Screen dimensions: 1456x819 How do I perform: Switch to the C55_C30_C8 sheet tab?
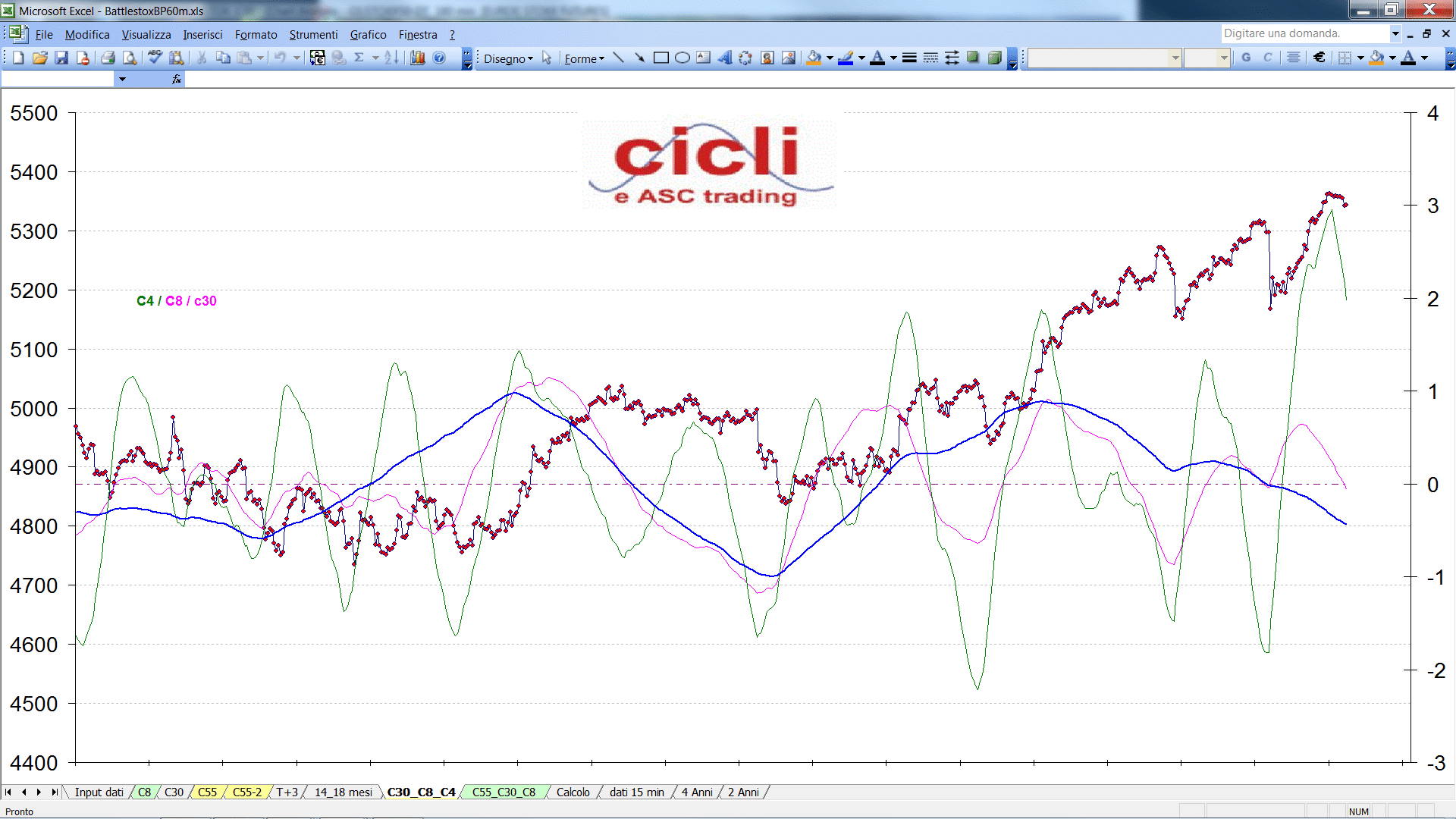tap(504, 792)
